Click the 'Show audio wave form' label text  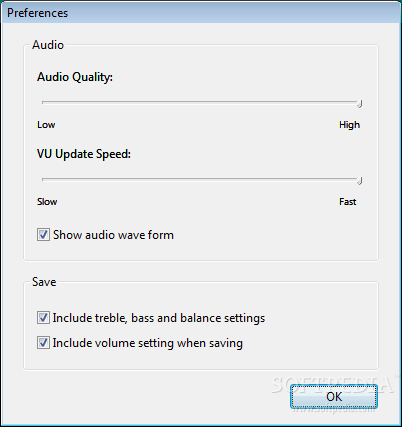pos(113,235)
